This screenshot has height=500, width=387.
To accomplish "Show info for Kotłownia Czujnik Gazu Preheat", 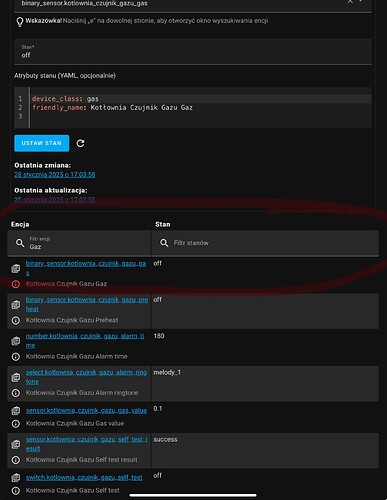I will (16, 320).
